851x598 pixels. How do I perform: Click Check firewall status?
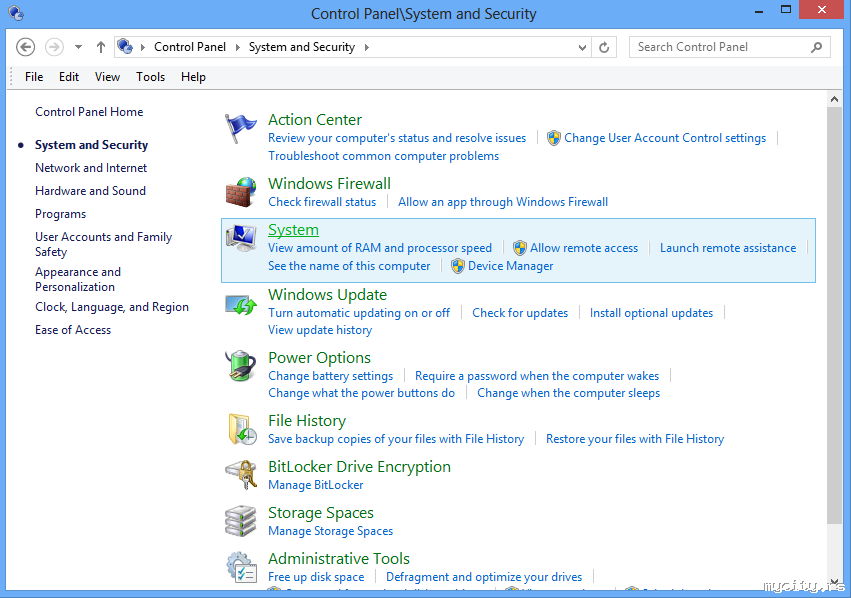pyautogui.click(x=322, y=202)
